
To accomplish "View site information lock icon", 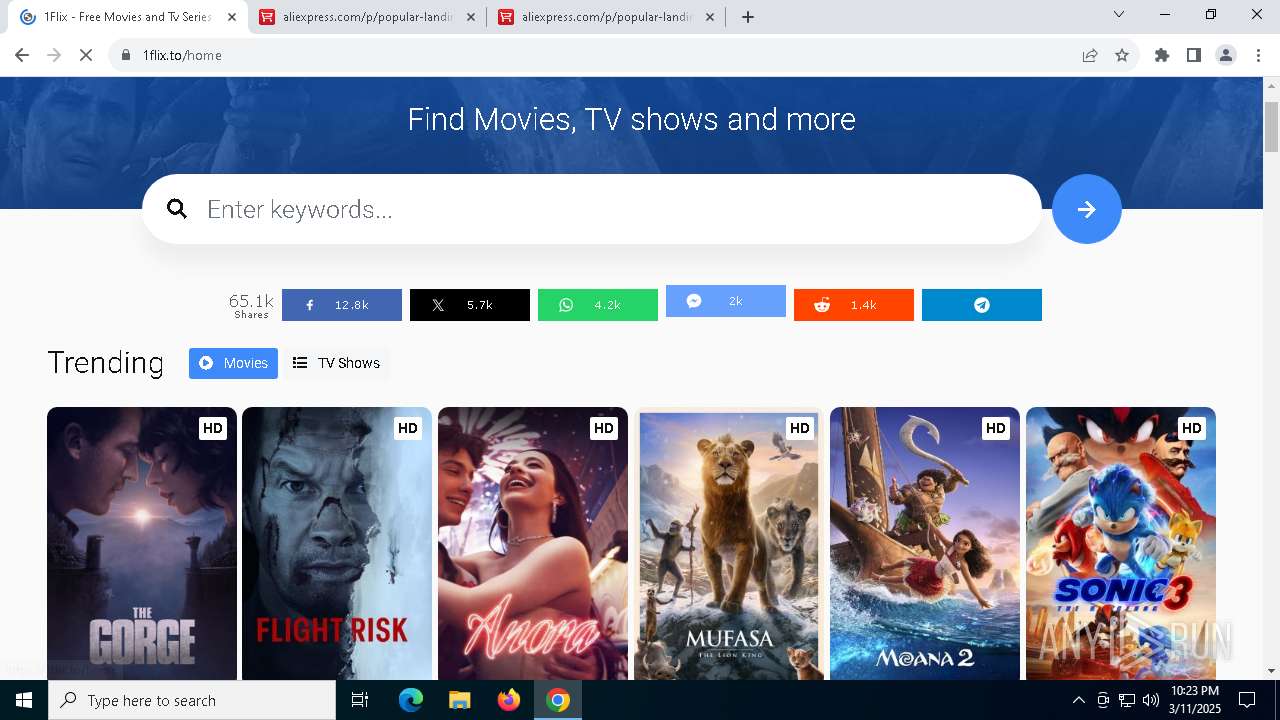I will click(126, 55).
